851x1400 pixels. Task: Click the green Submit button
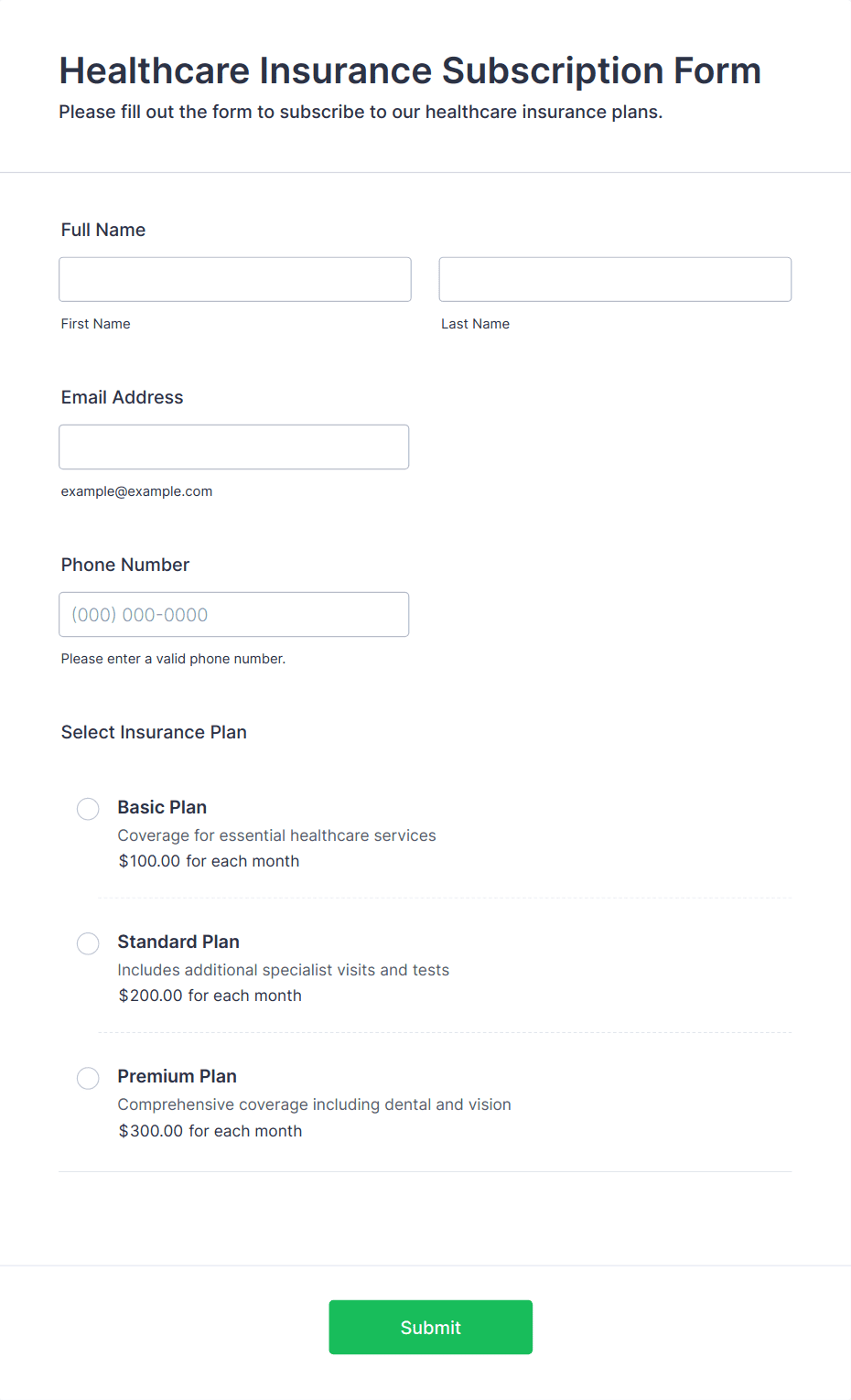(x=431, y=1327)
